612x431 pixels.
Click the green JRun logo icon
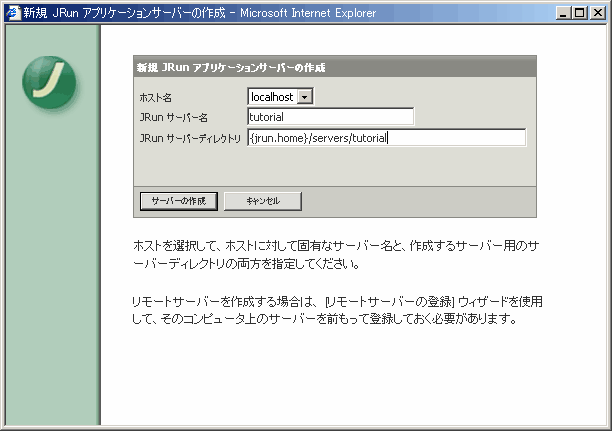(49, 83)
